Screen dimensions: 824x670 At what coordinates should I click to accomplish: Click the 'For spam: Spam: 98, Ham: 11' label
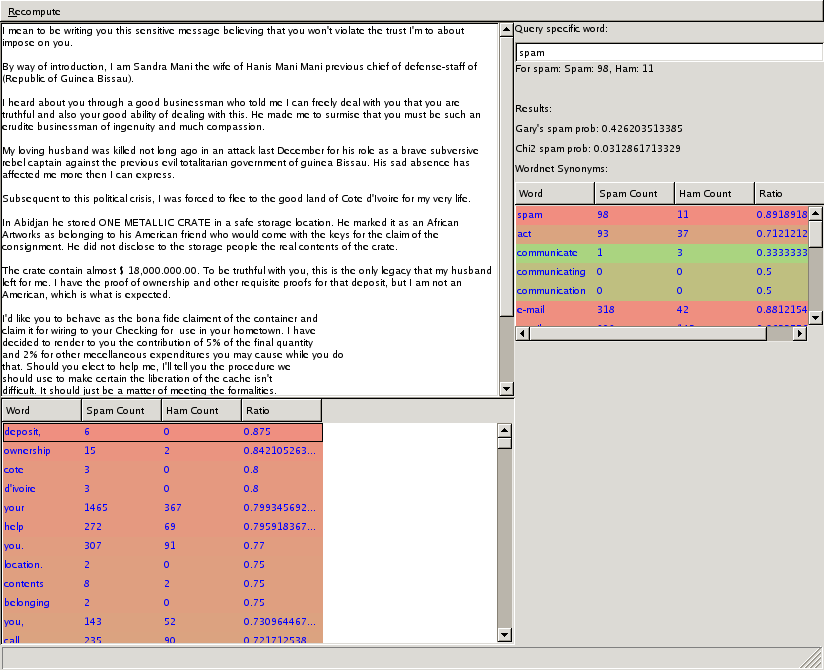point(584,68)
